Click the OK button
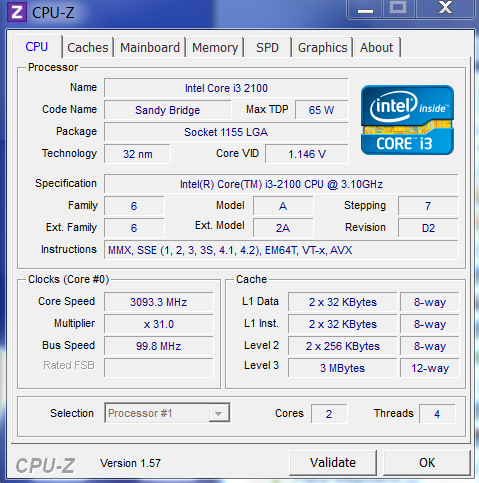The height and width of the screenshot is (483, 479). 427,463
